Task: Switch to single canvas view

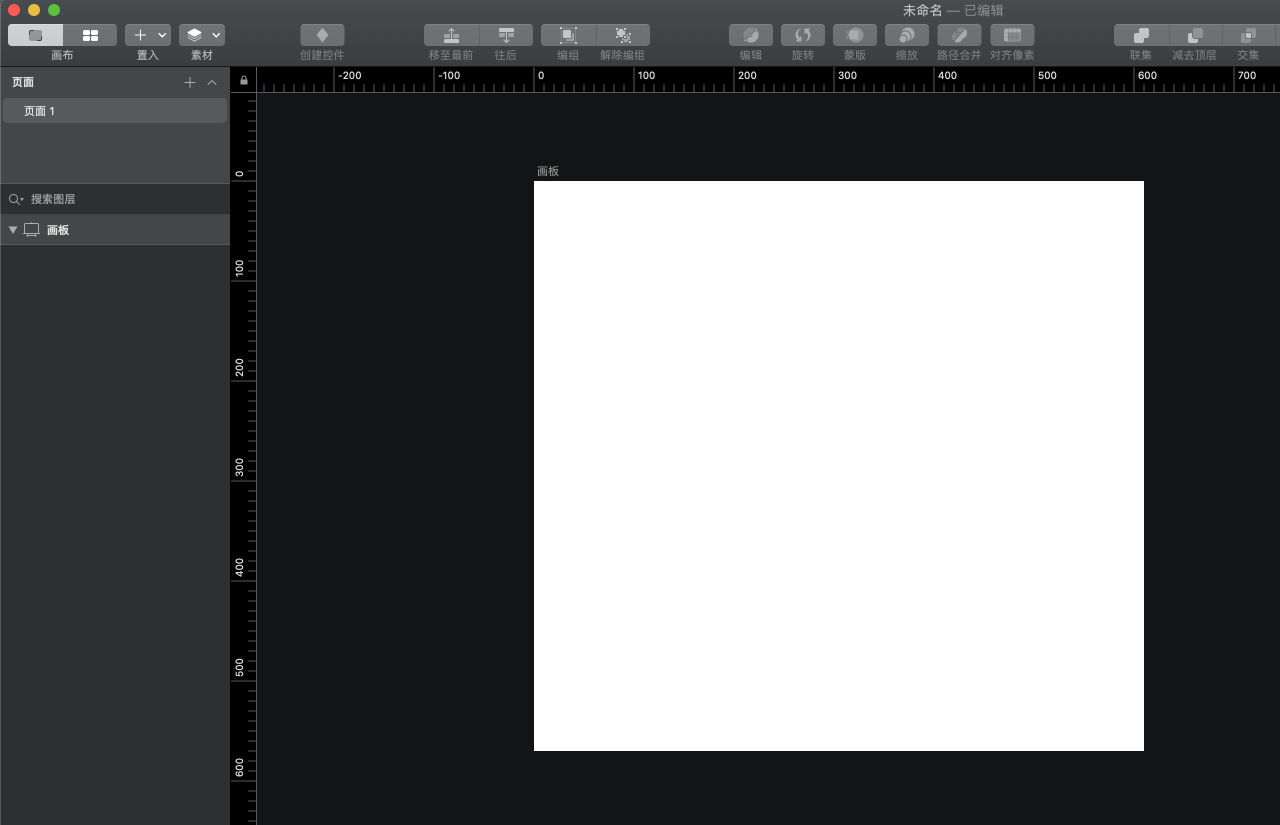Action: 35,35
